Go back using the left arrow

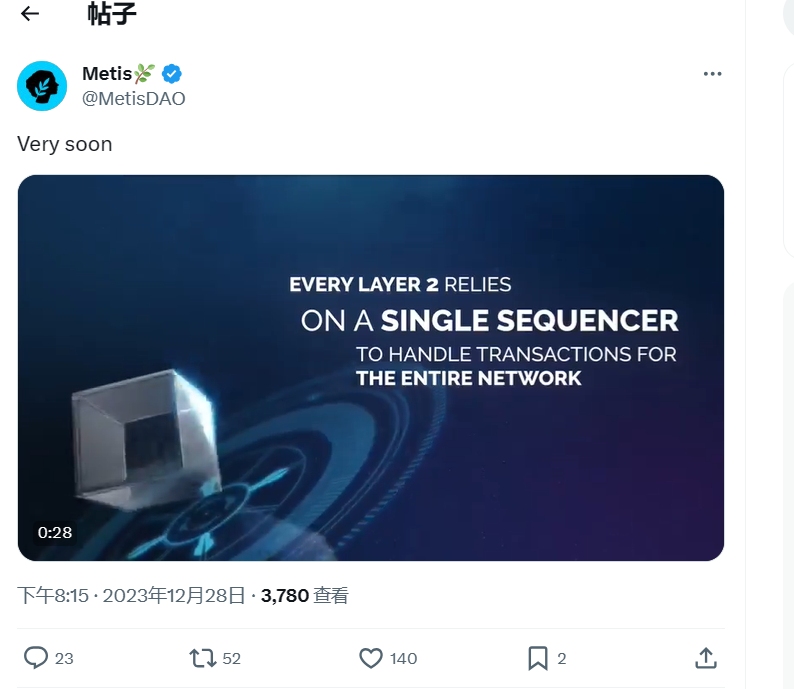coord(30,14)
